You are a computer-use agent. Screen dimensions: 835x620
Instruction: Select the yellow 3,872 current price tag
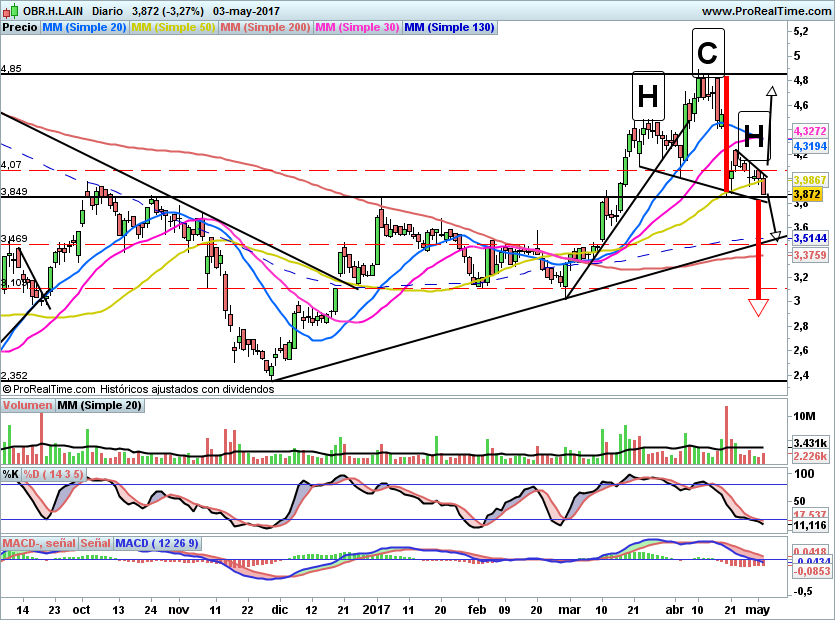pyautogui.click(x=806, y=194)
